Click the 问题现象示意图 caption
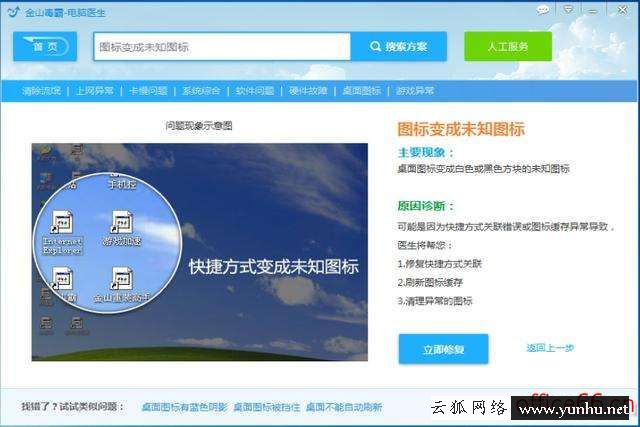640x427 pixels. (199, 126)
